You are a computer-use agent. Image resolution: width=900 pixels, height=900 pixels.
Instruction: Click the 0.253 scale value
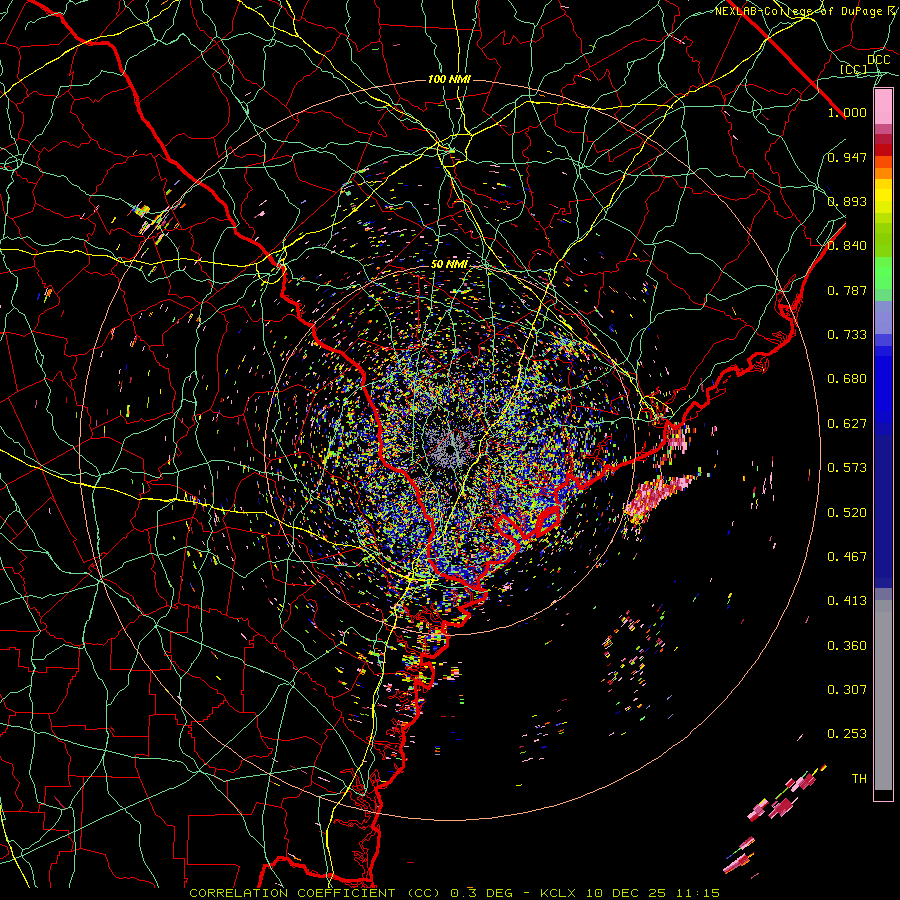coord(847,734)
